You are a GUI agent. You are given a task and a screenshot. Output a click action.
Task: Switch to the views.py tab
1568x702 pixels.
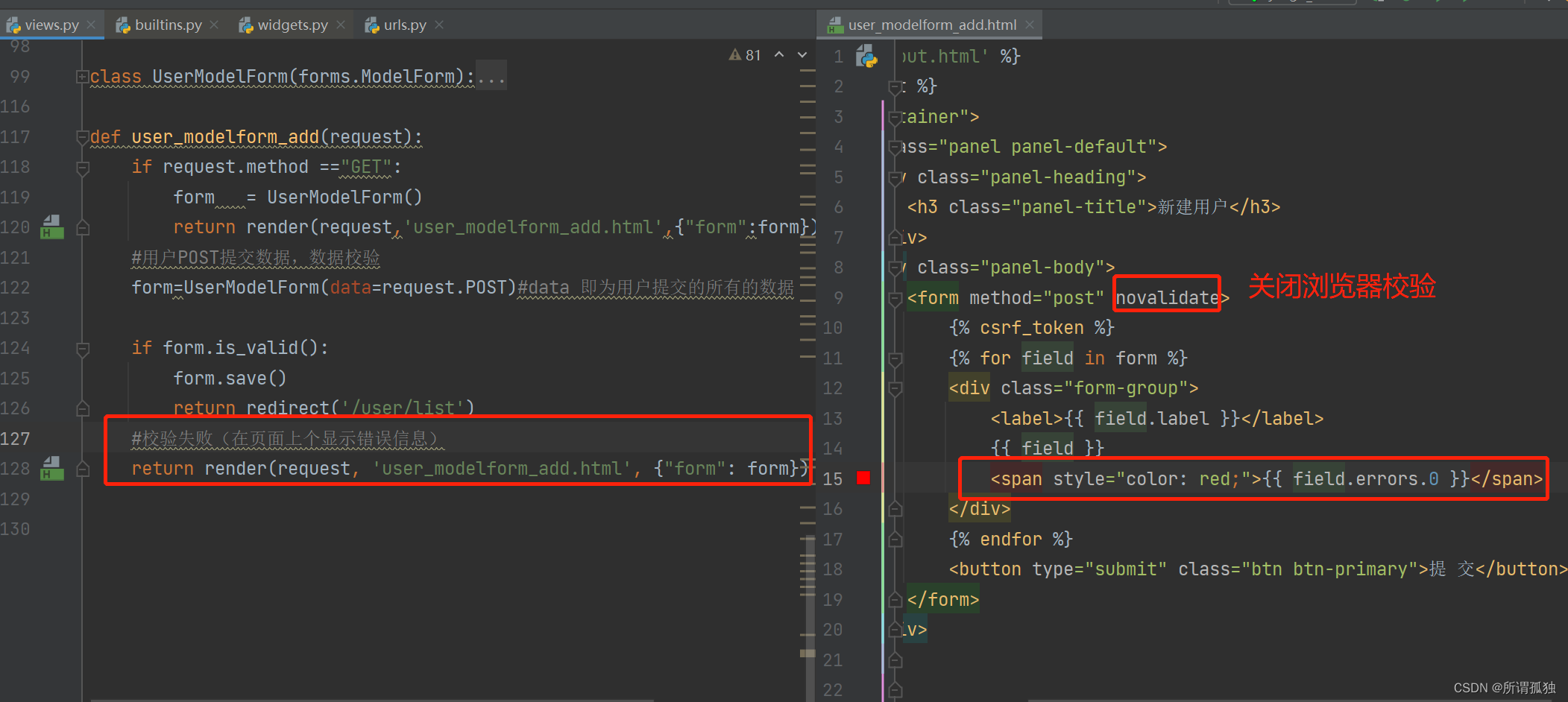pyautogui.click(x=51, y=25)
